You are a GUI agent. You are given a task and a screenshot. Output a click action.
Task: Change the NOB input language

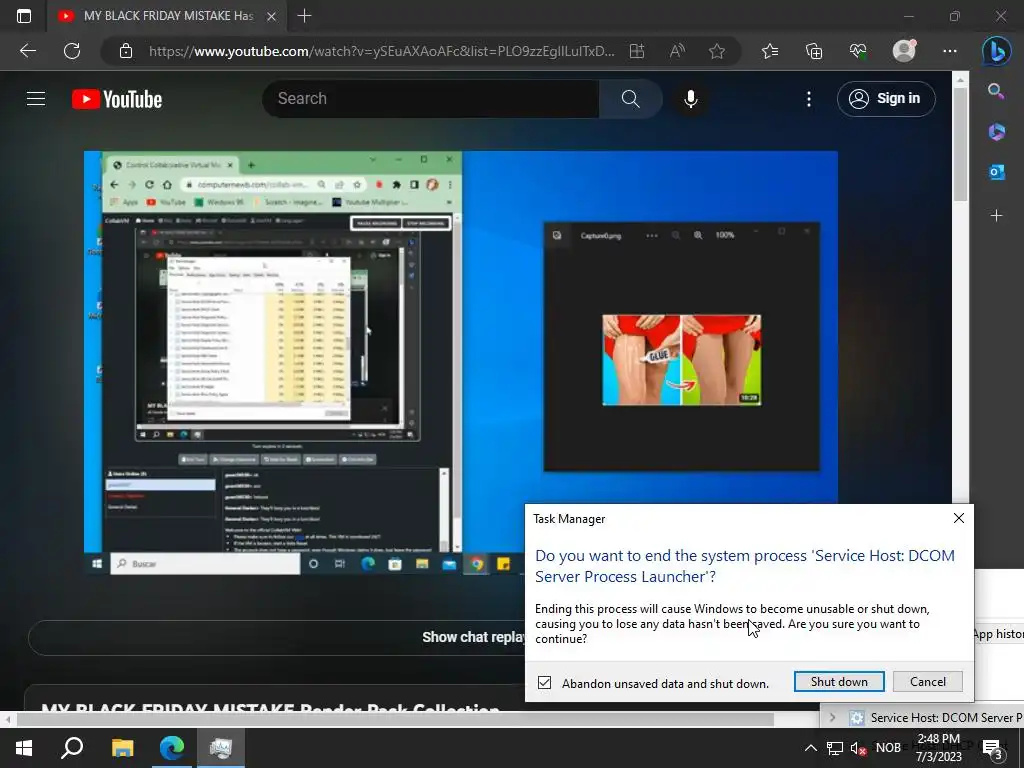pos(888,748)
